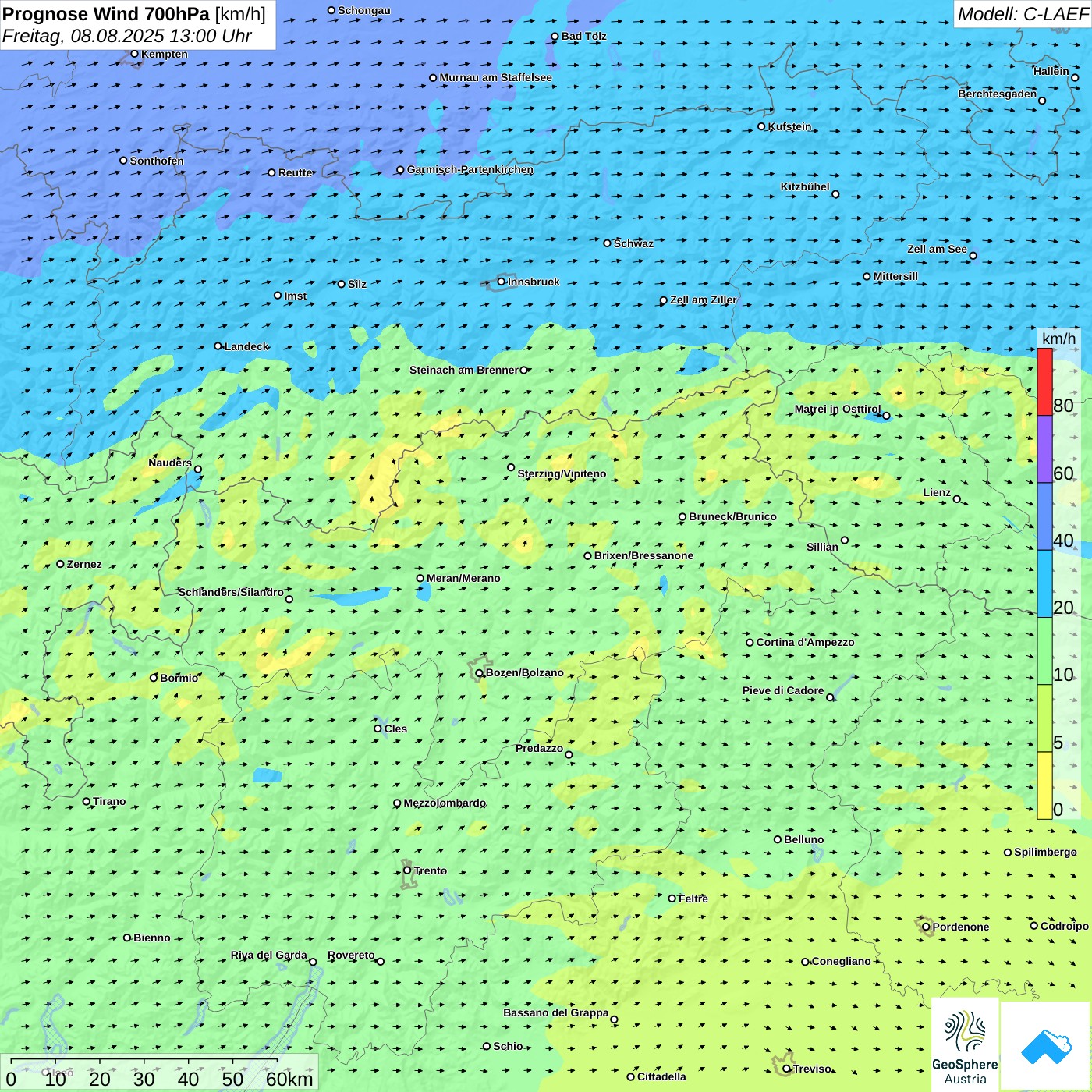Image resolution: width=1092 pixels, height=1092 pixels.
Task: Click the Matrei in Osttirol marker
Action: click(886, 416)
